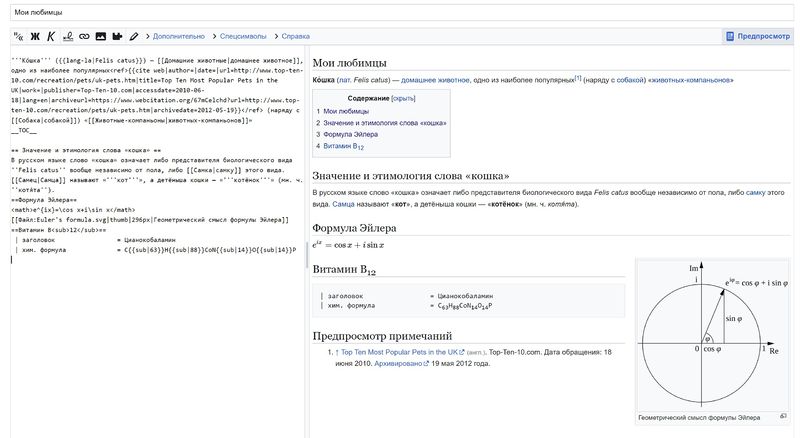Go to Формула Эйлера in contents
This screenshot has width=800, height=438.
[351, 134]
